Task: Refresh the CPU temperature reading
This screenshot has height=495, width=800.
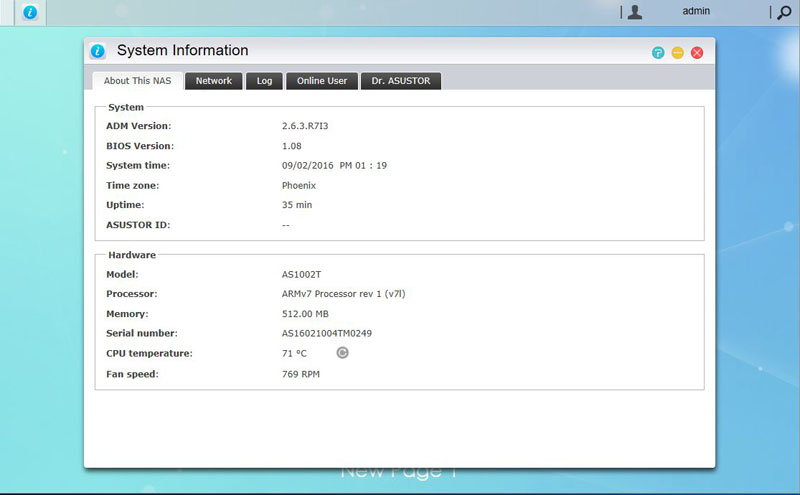Action: [342, 353]
